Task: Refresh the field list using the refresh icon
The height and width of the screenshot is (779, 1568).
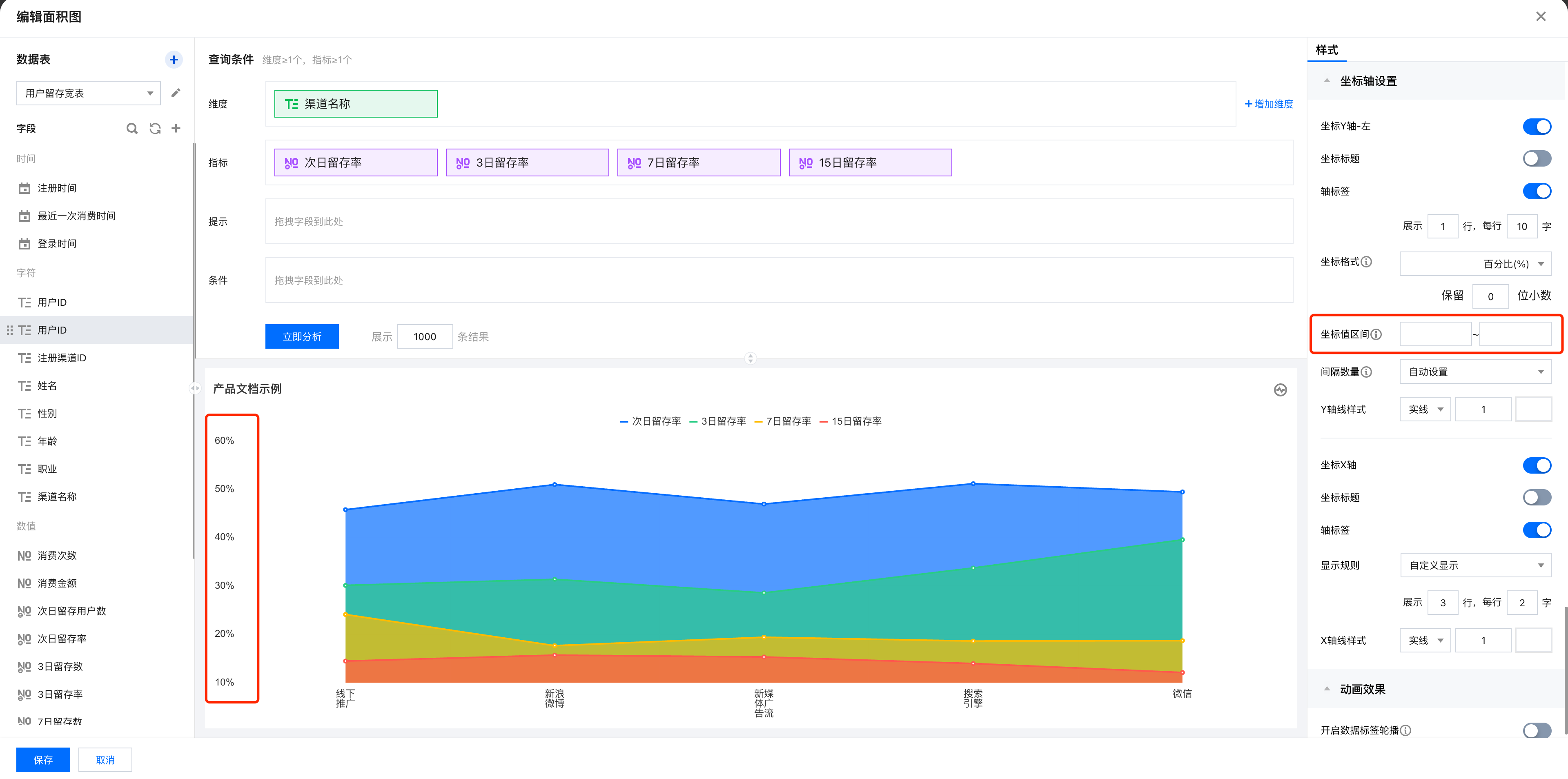Action: [x=155, y=129]
